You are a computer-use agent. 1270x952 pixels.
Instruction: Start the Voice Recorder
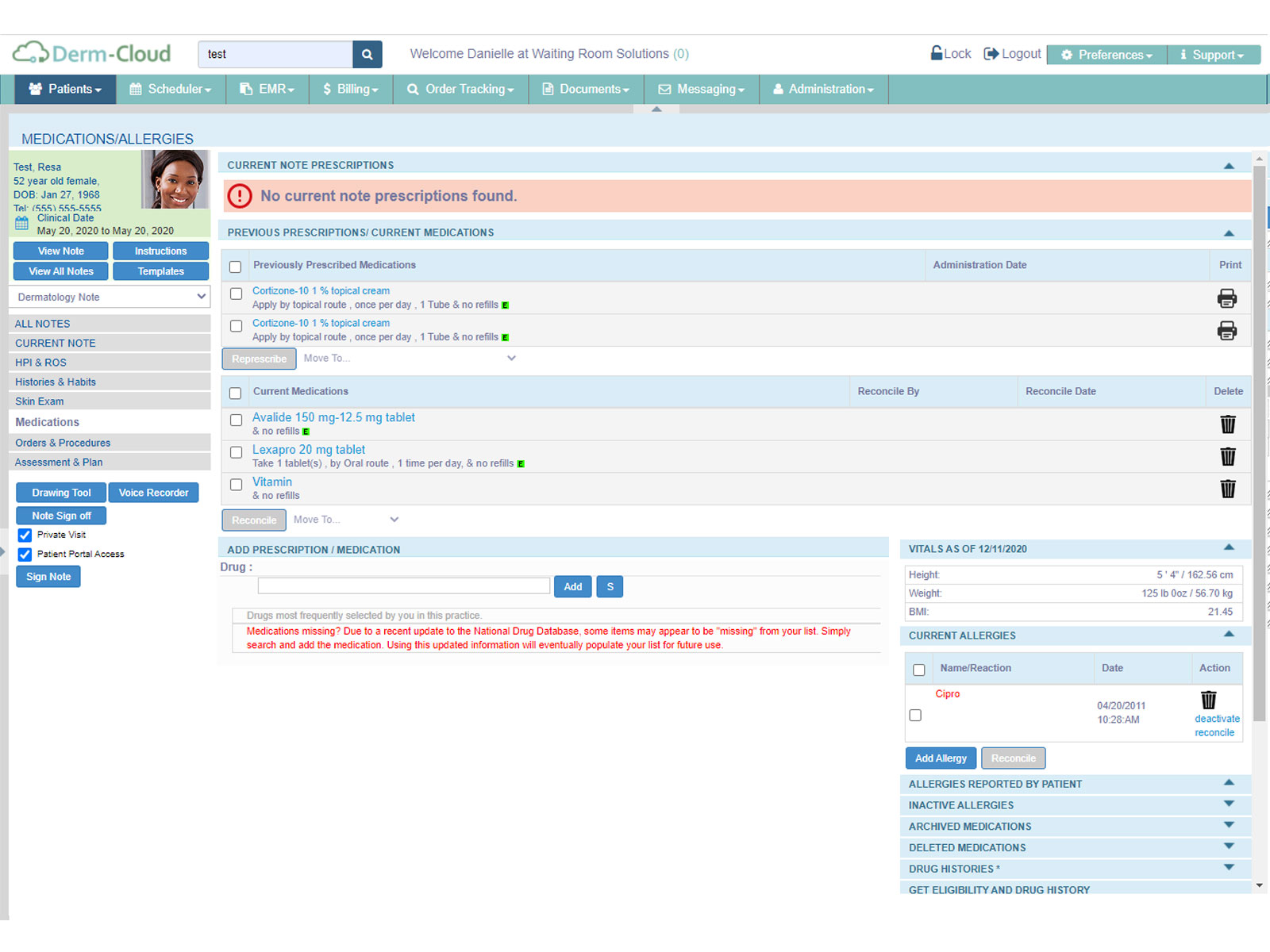153,493
